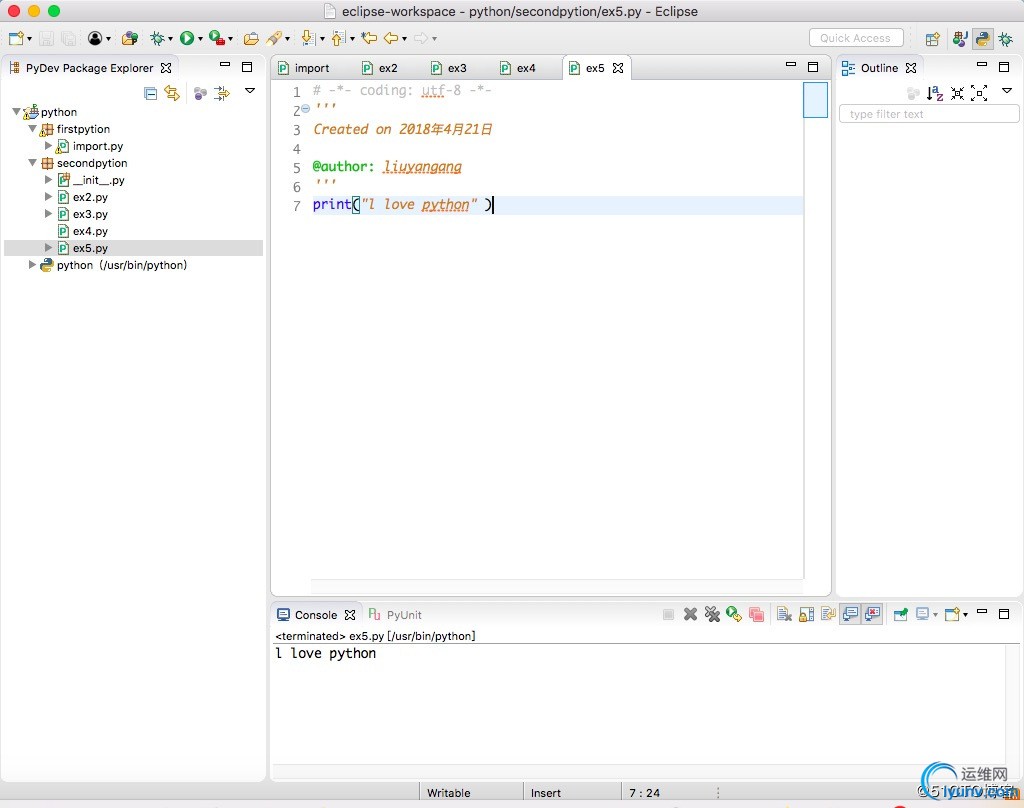Clear the Console output

[784, 614]
